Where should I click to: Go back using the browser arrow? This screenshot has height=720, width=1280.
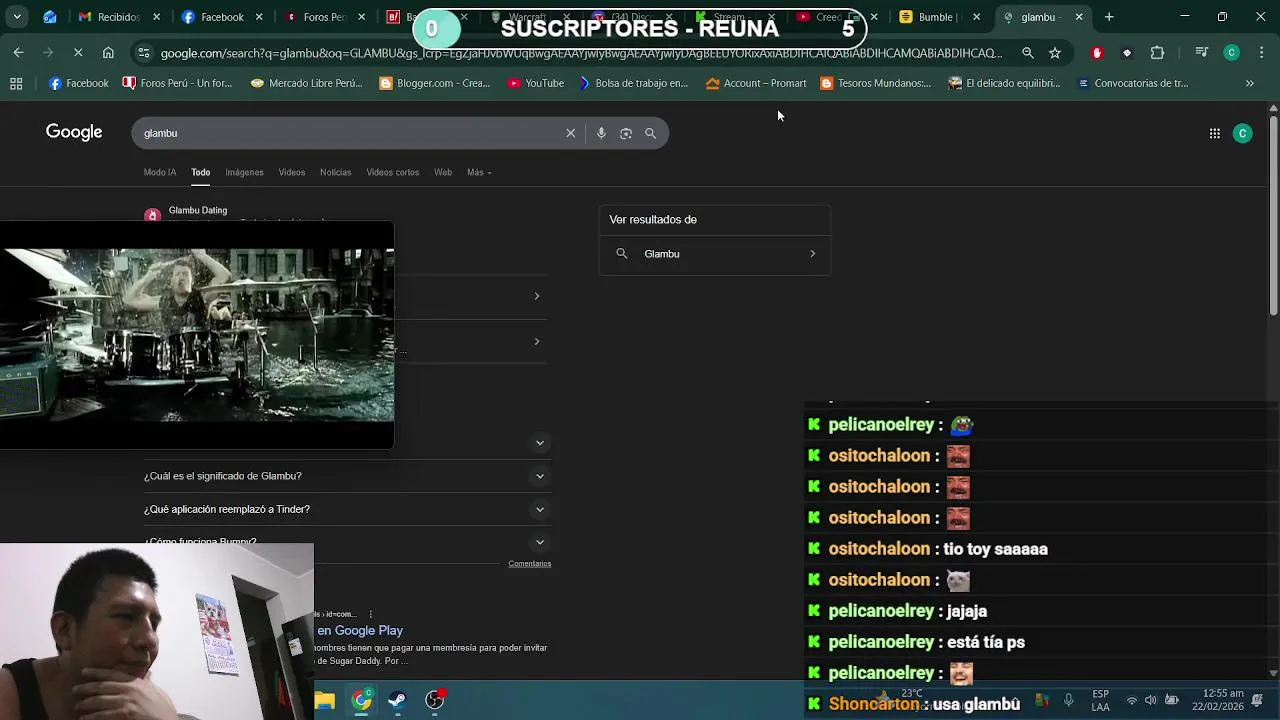[19, 53]
